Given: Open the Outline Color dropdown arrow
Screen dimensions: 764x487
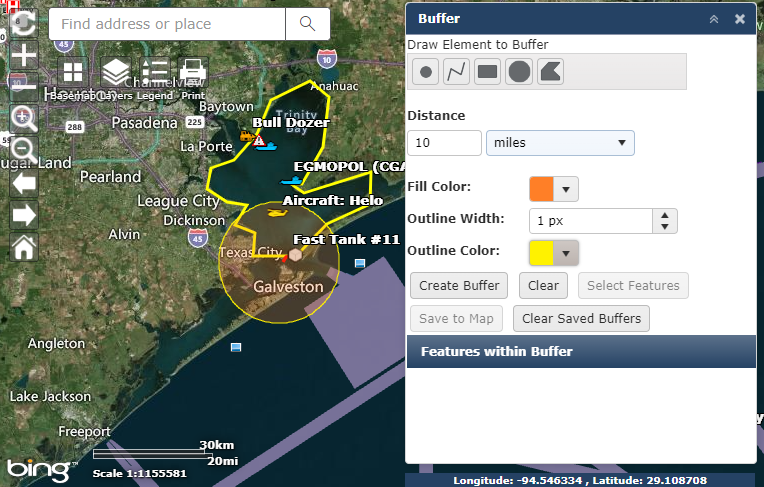Looking at the screenshot, I should click(x=567, y=252).
